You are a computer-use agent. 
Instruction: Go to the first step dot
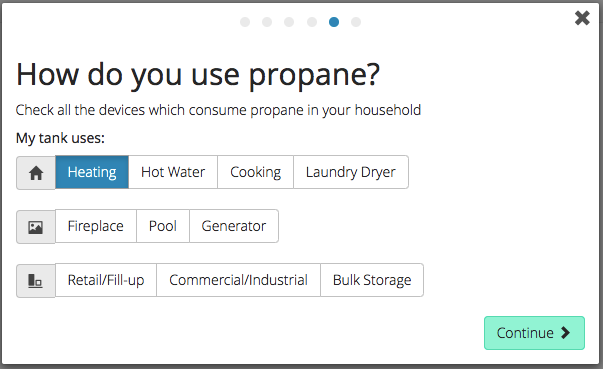point(245,22)
